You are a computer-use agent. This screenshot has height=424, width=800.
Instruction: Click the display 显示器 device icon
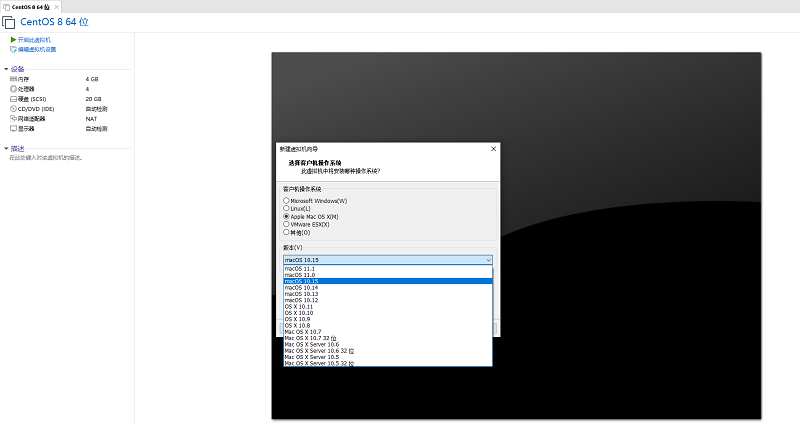(x=13, y=129)
